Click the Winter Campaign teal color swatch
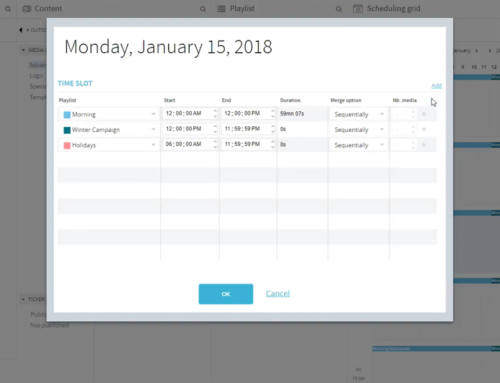 67,130
